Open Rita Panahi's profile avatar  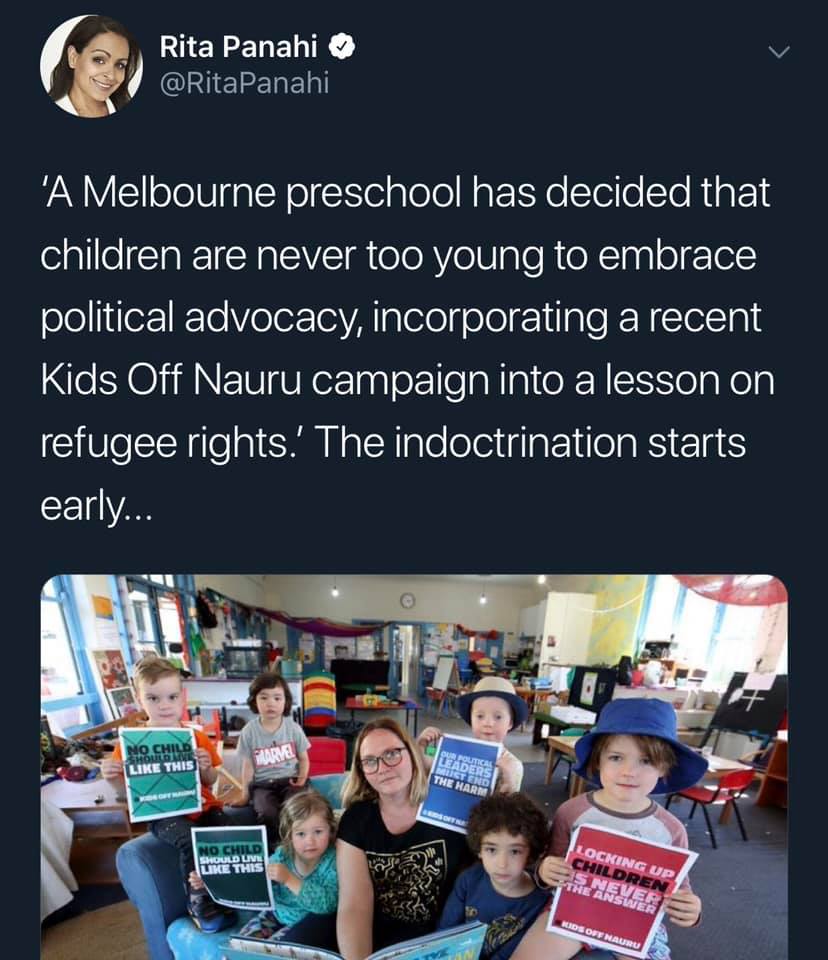coord(91,66)
